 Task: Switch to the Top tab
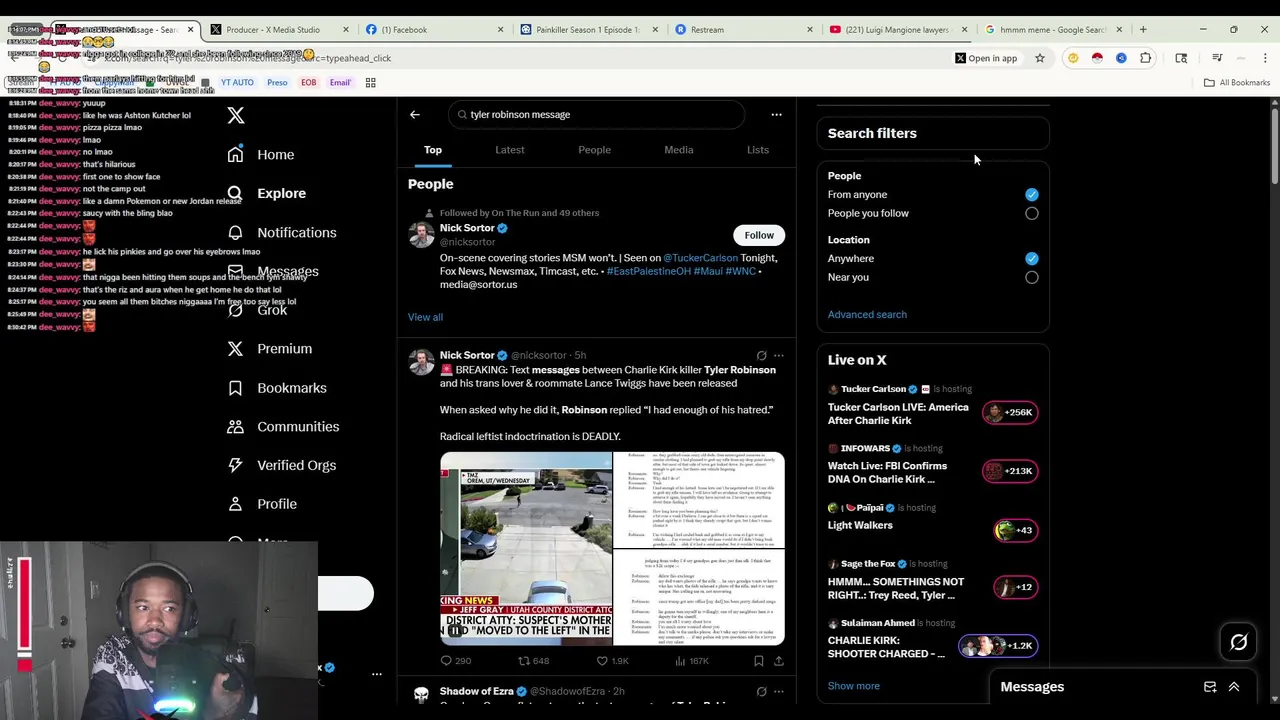[433, 150]
